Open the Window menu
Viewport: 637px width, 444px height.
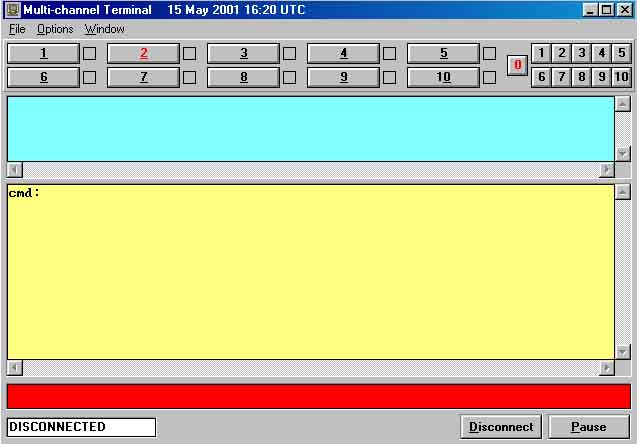tap(104, 29)
